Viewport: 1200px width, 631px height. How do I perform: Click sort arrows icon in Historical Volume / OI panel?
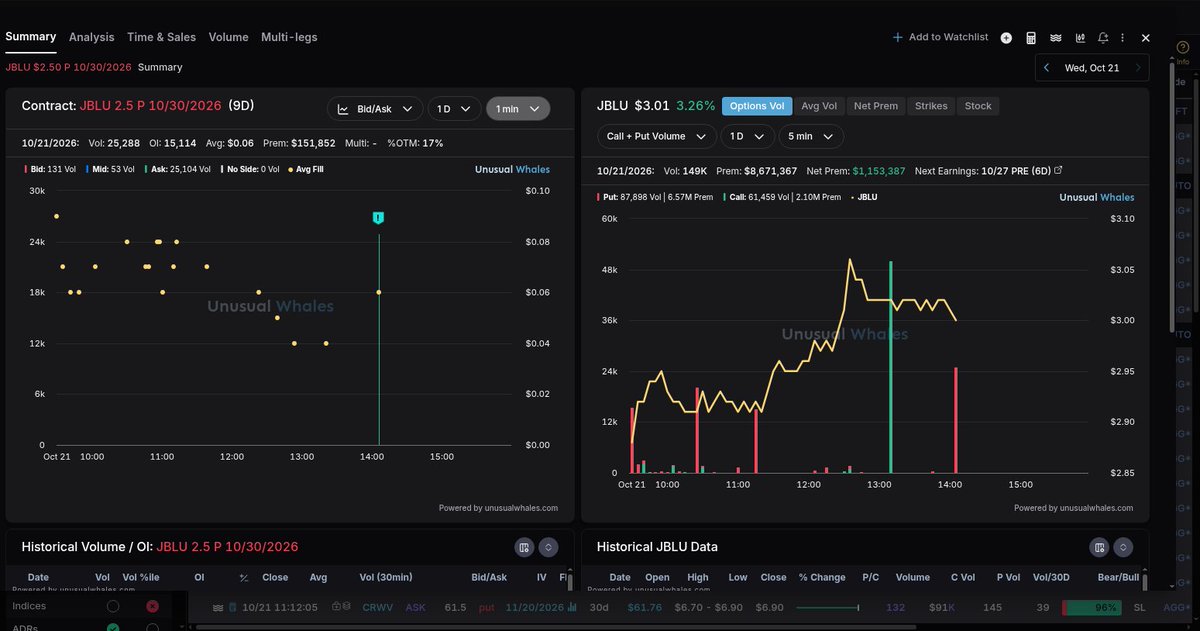click(x=548, y=547)
